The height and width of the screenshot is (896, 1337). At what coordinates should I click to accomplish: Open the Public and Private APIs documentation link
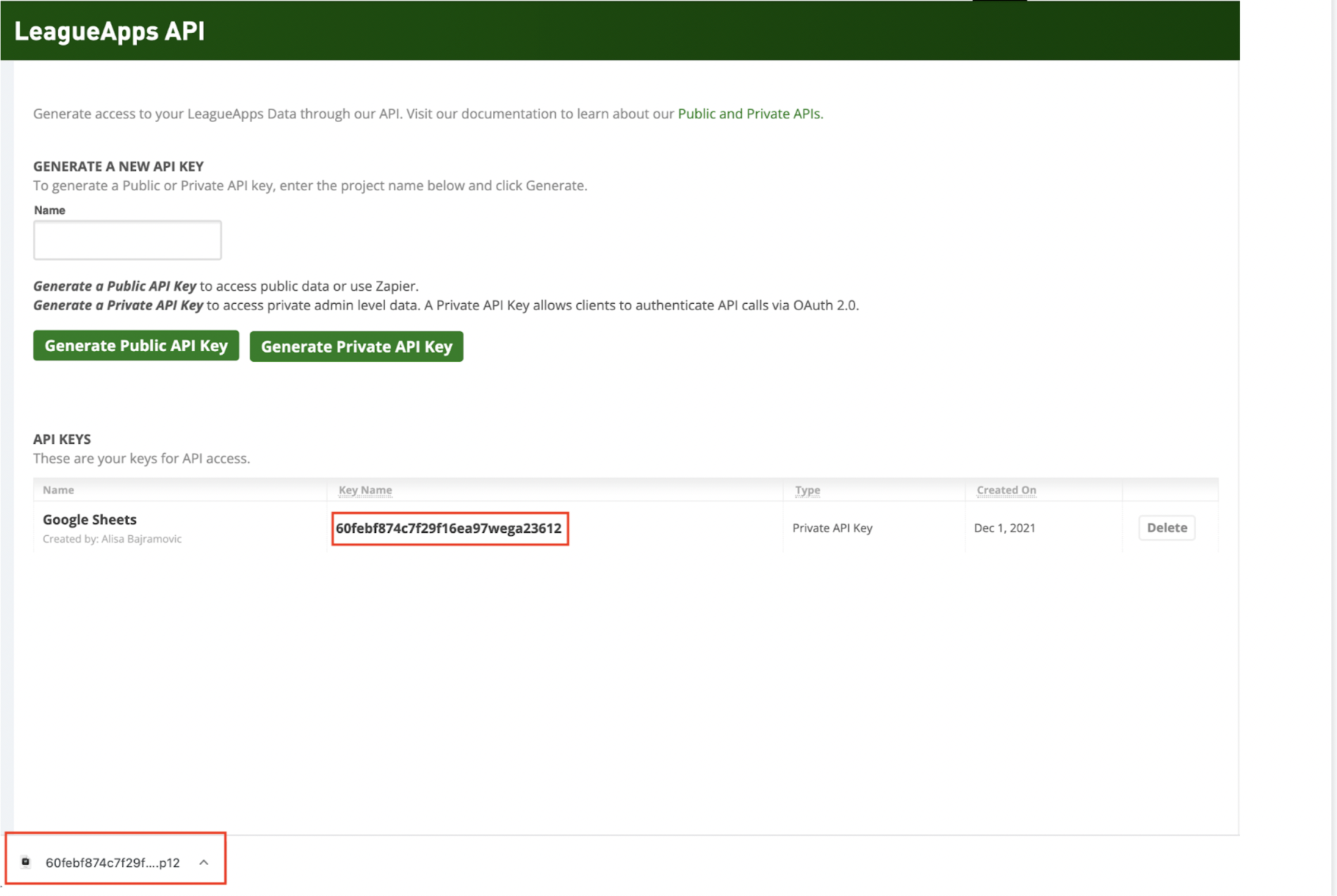(749, 113)
